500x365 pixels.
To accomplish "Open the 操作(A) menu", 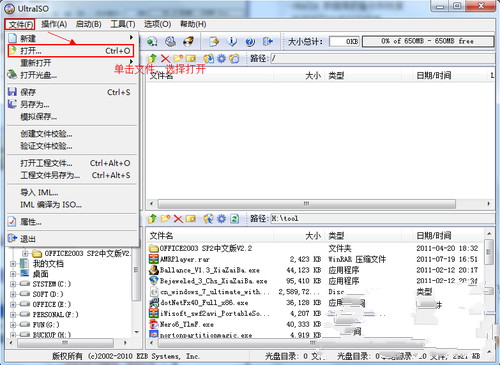I will click(54, 24).
